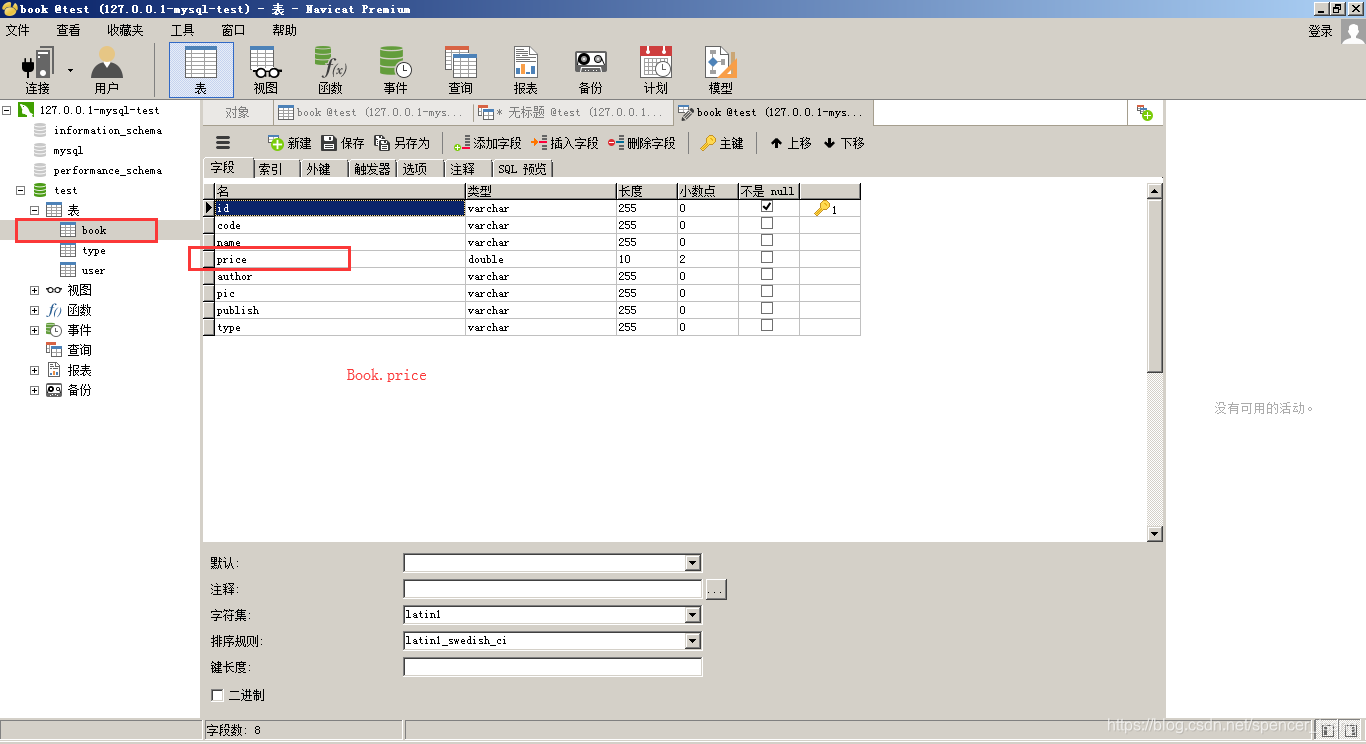The image size is (1366, 744).
Task: Click the User (用户) toolbar icon
Action: (106, 69)
